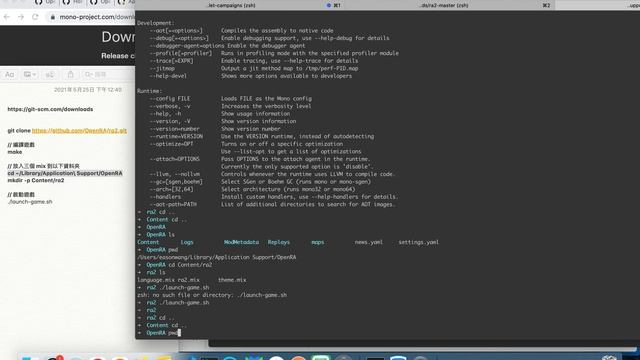Image resolution: width=640 pixels, height=360 pixels.
Task: Click '--optimize=OPT' option in terminal output
Action: point(171,144)
